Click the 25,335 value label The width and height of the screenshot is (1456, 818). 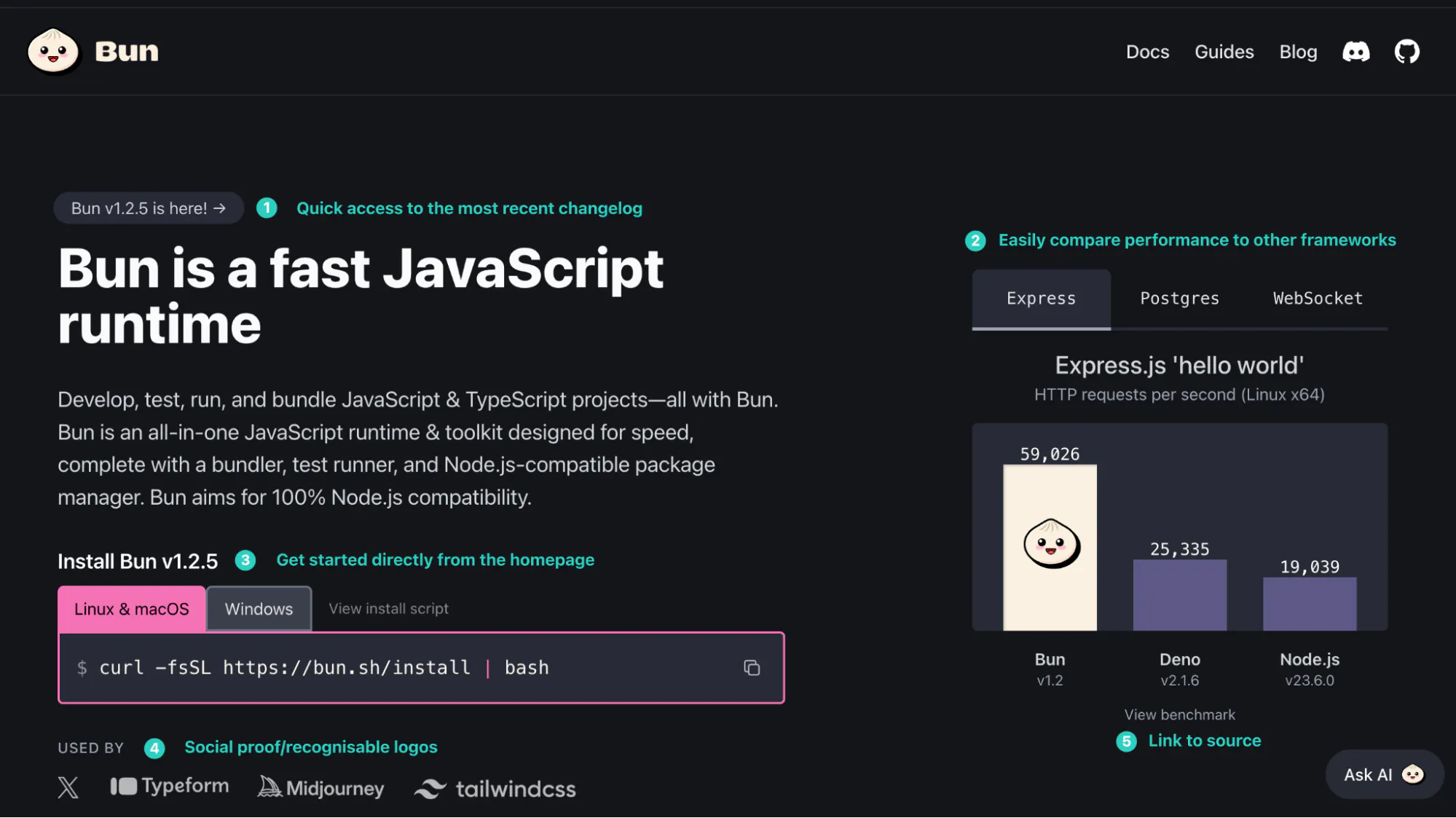pos(1179,549)
